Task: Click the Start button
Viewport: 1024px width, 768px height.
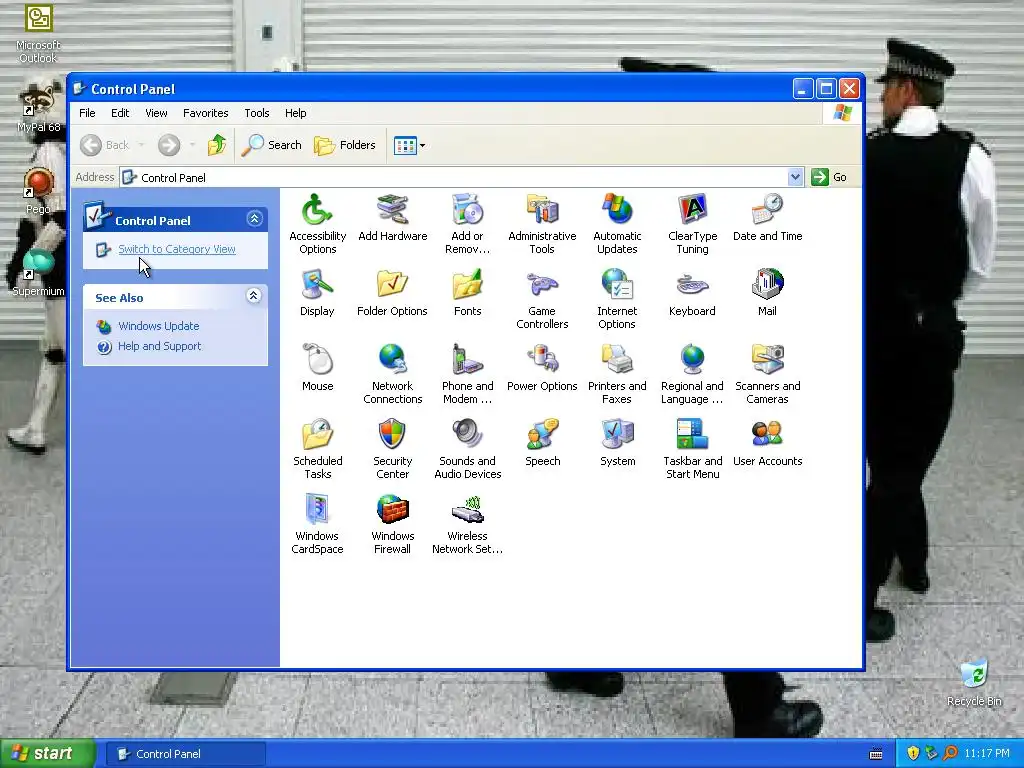Action: [x=48, y=754]
